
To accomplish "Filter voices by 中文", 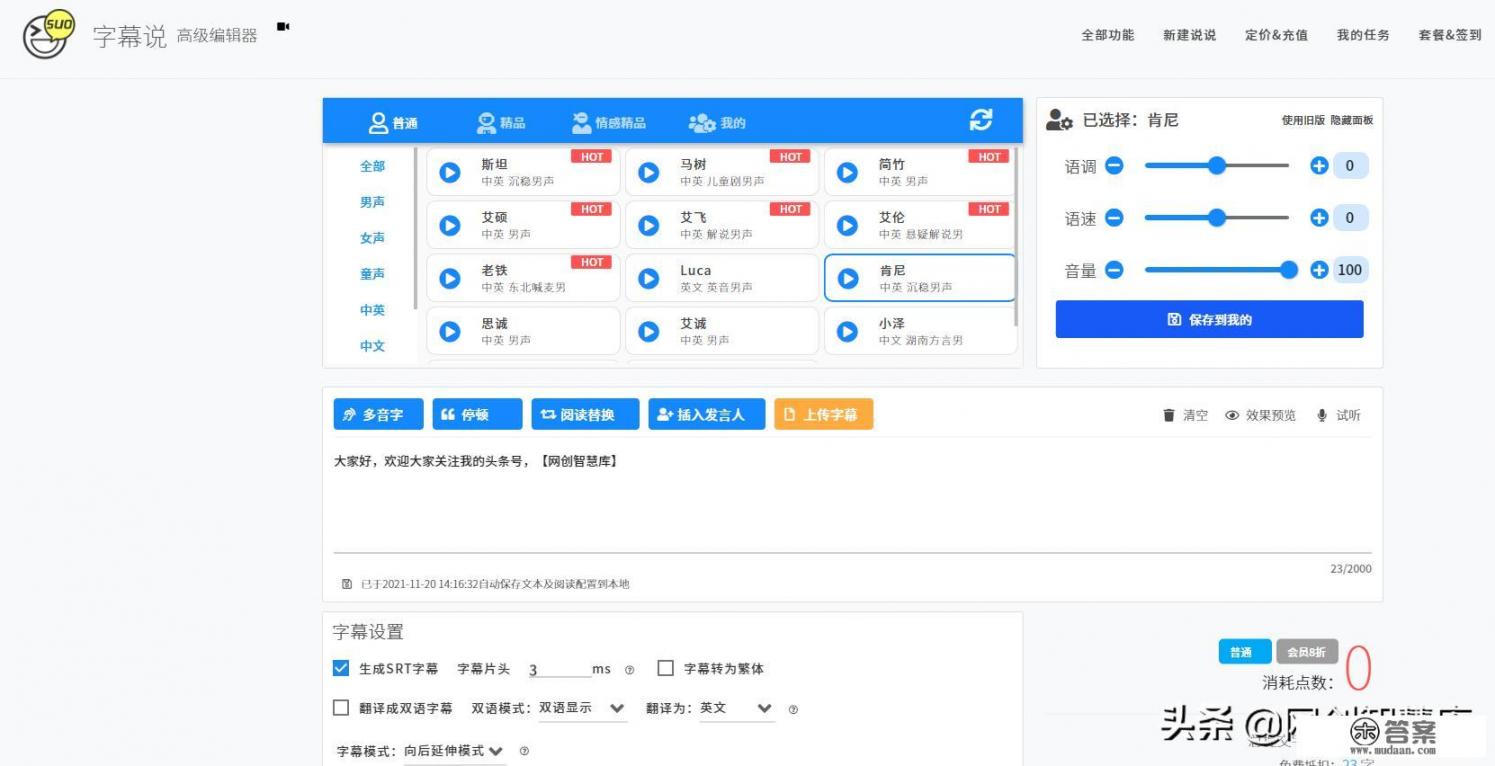I will click(x=372, y=346).
